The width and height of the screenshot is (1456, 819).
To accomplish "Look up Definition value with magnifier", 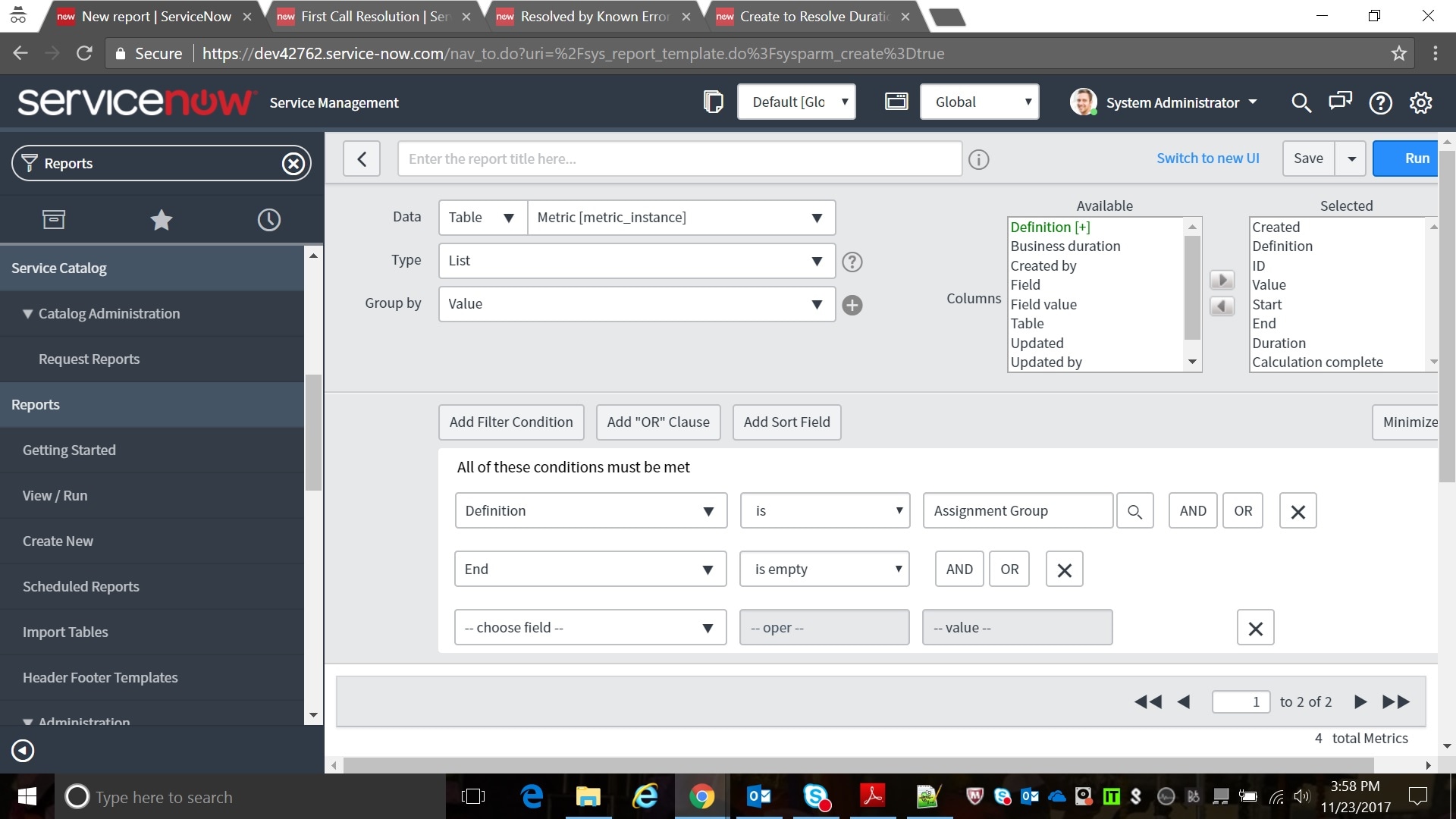I will coord(1134,511).
